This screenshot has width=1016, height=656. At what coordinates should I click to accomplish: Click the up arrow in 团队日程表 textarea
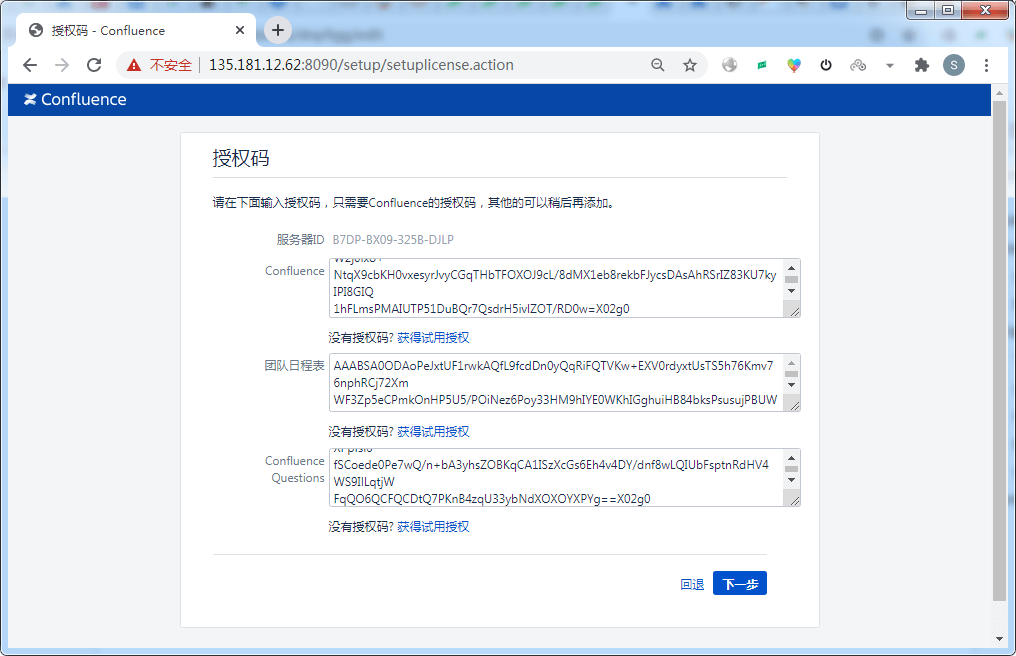(791, 362)
